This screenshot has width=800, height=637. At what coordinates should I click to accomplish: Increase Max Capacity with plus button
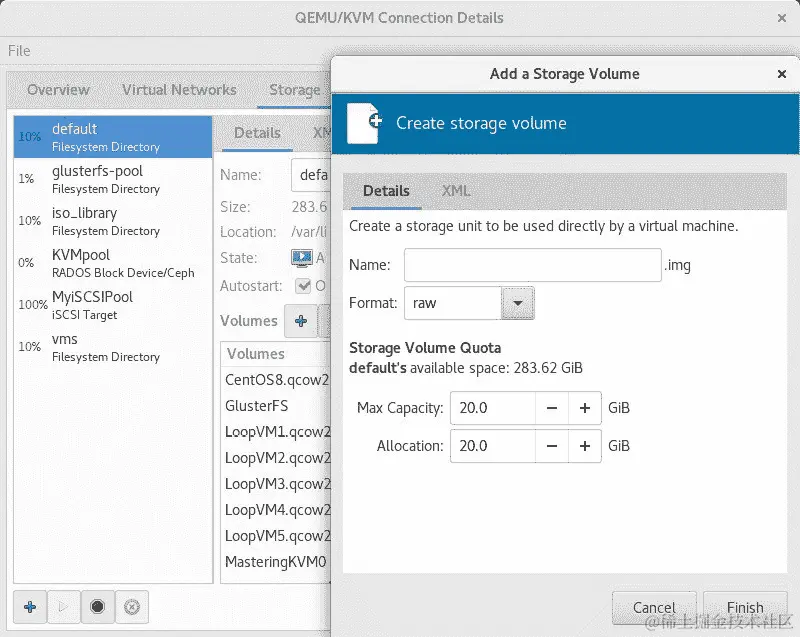[x=585, y=408]
